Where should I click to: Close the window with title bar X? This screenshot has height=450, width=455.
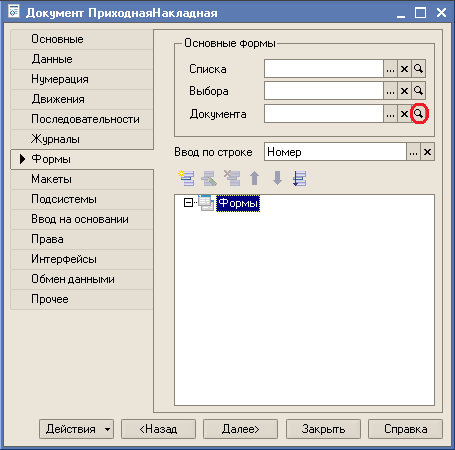pyautogui.click(x=441, y=13)
